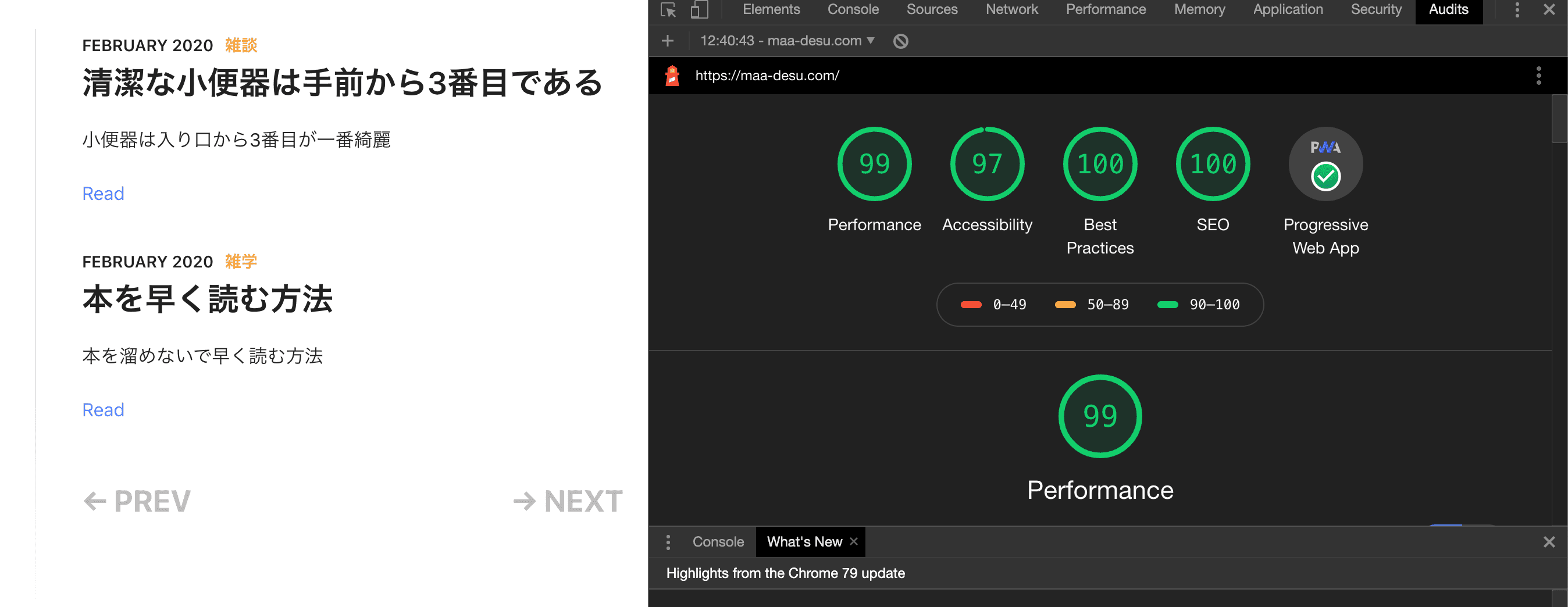Click the clear all audits icon
This screenshot has width=1568, height=607.
[x=900, y=41]
